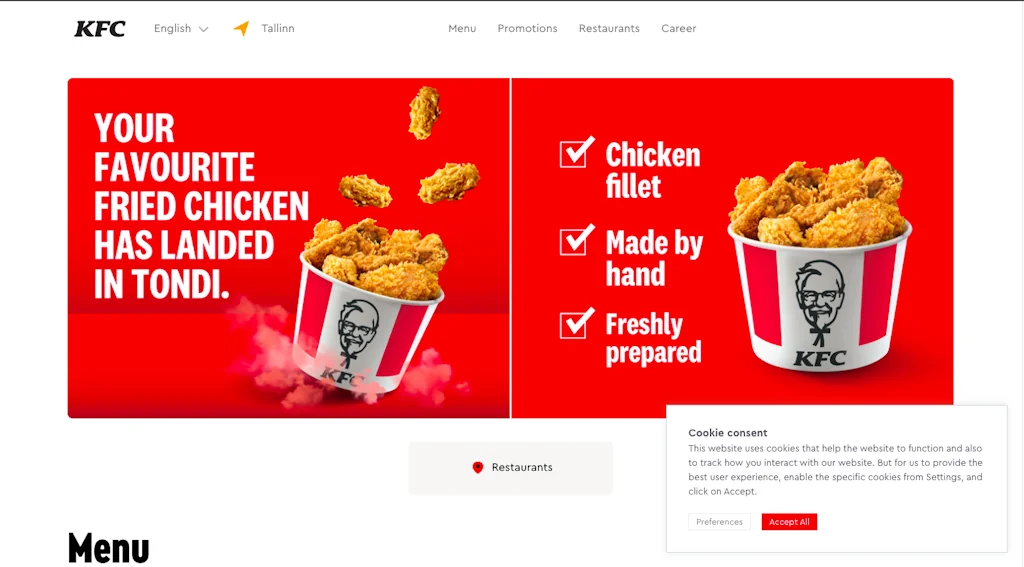Viewport: 1024px width, 567px height.
Task: Click the orange location arrow icon
Action: tap(241, 28)
